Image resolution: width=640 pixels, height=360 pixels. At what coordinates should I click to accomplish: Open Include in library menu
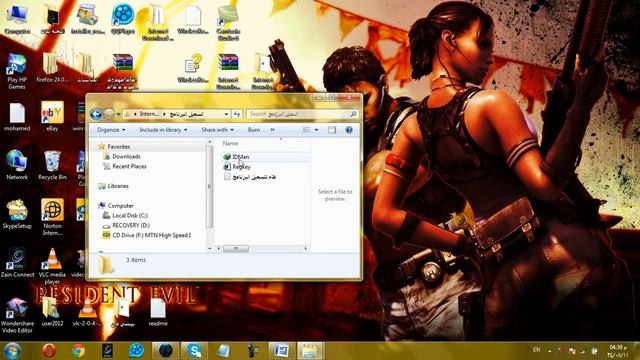coord(163,130)
